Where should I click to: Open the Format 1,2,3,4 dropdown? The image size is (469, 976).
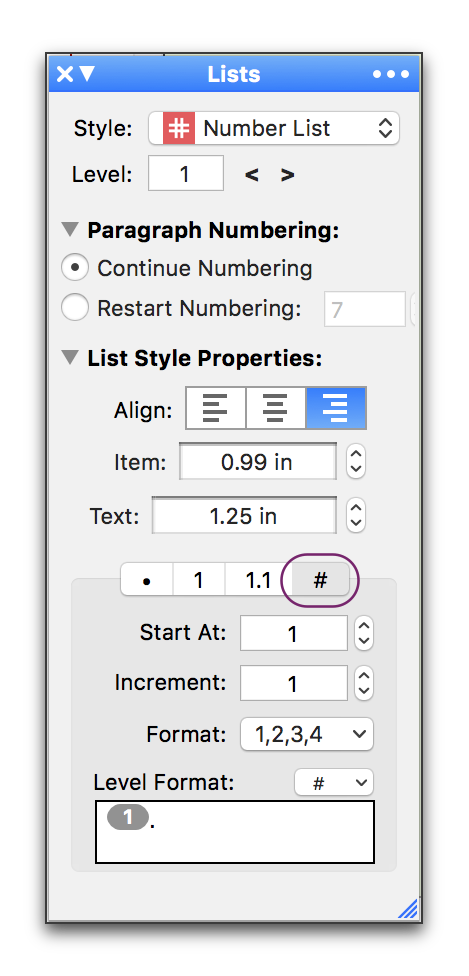pos(307,734)
